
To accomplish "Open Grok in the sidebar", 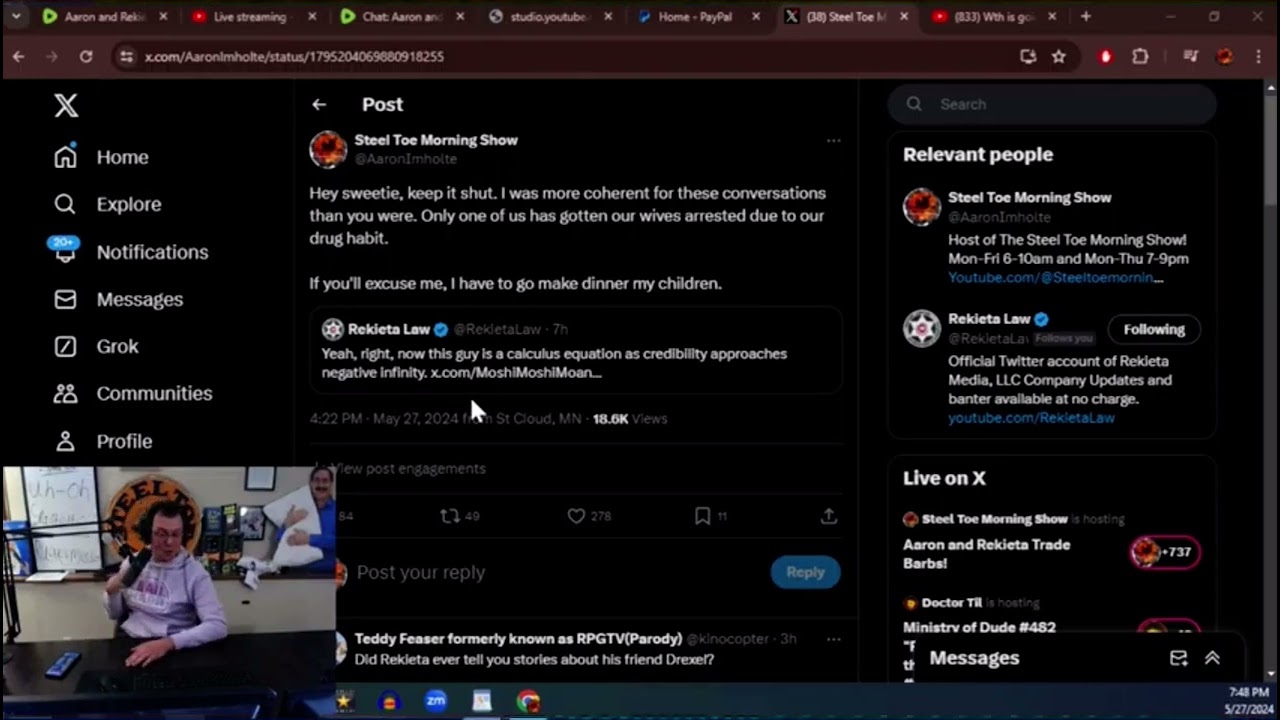I will 96,346.
